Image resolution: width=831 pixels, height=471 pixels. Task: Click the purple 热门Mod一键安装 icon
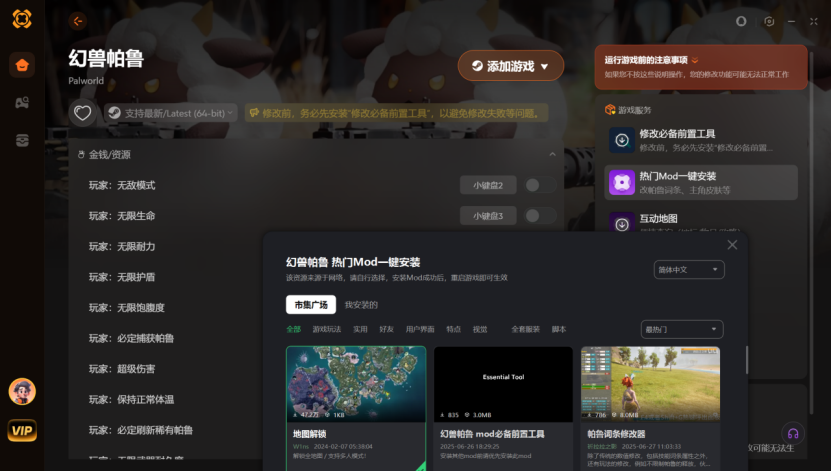[622, 182]
